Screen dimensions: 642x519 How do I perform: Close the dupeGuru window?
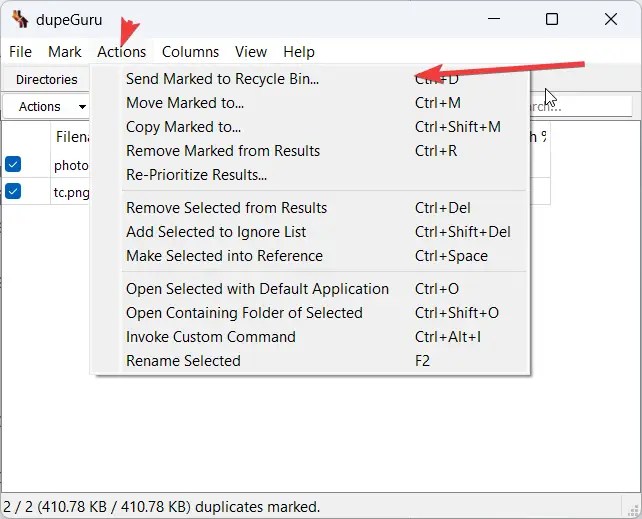[x=611, y=19]
